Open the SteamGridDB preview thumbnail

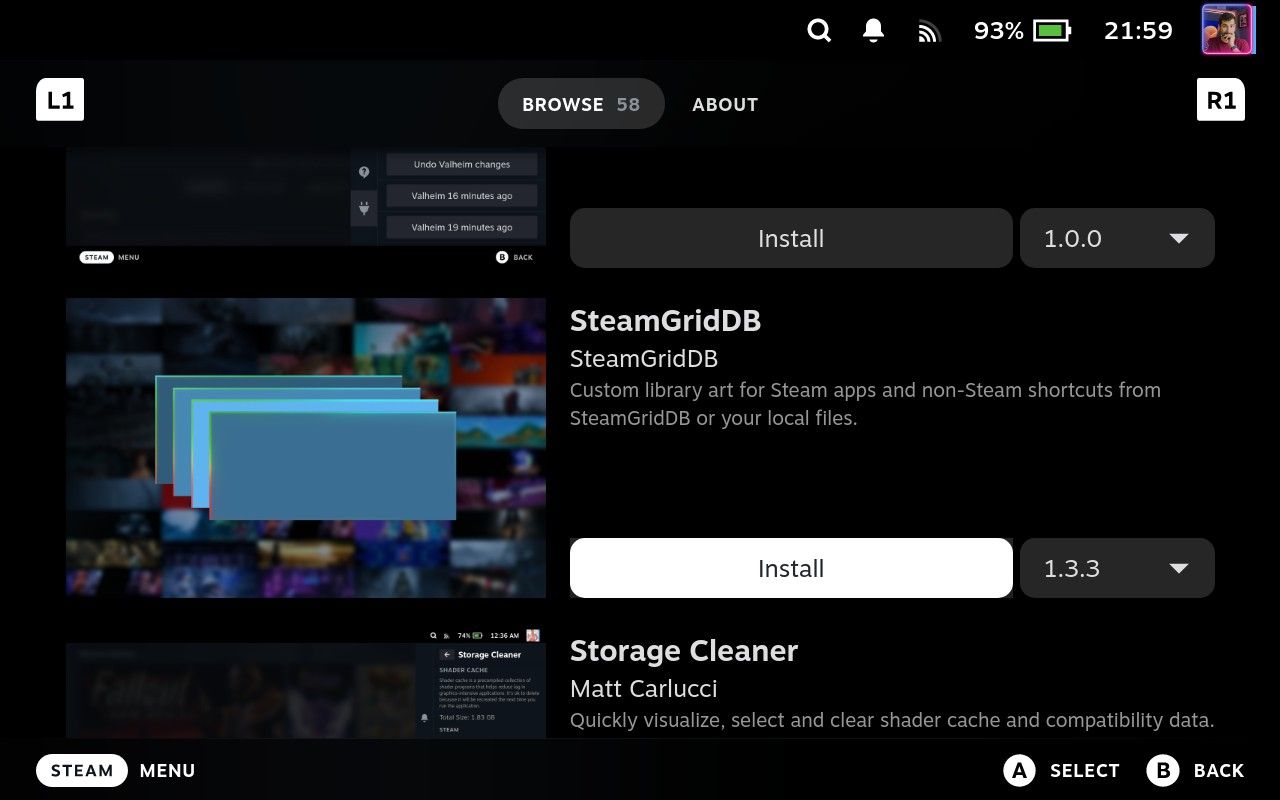pyautogui.click(x=306, y=448)
